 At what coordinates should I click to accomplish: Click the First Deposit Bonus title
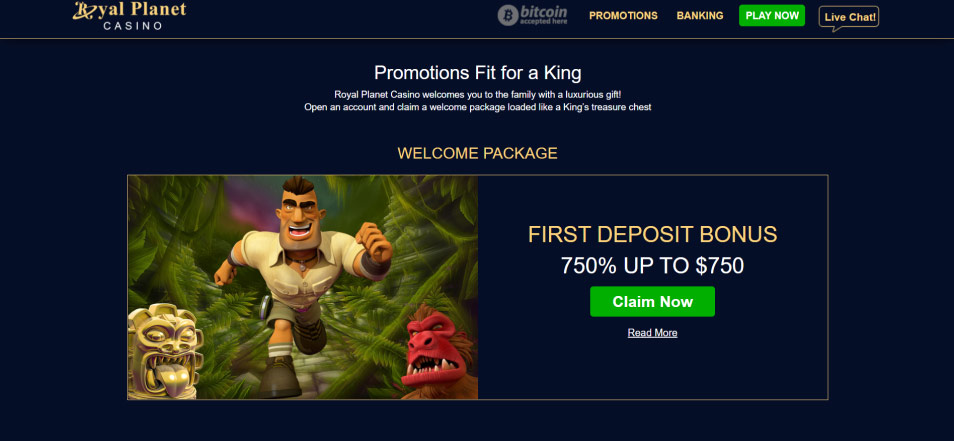click(652, 235)
